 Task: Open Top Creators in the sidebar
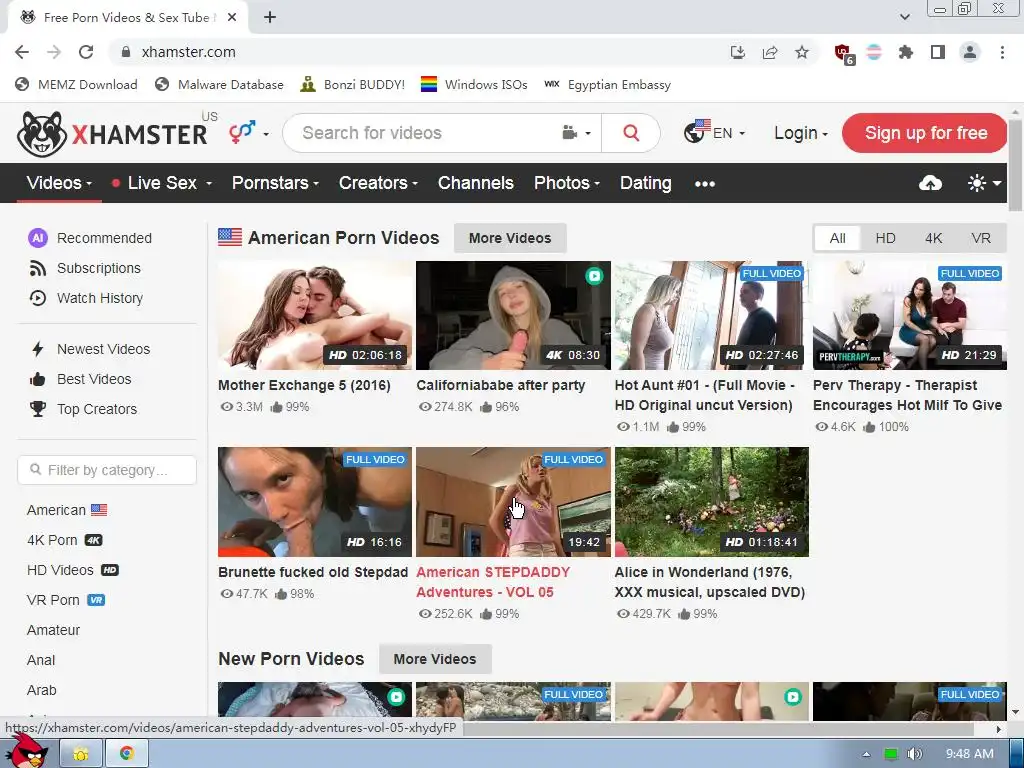click(x=84, y=409)
